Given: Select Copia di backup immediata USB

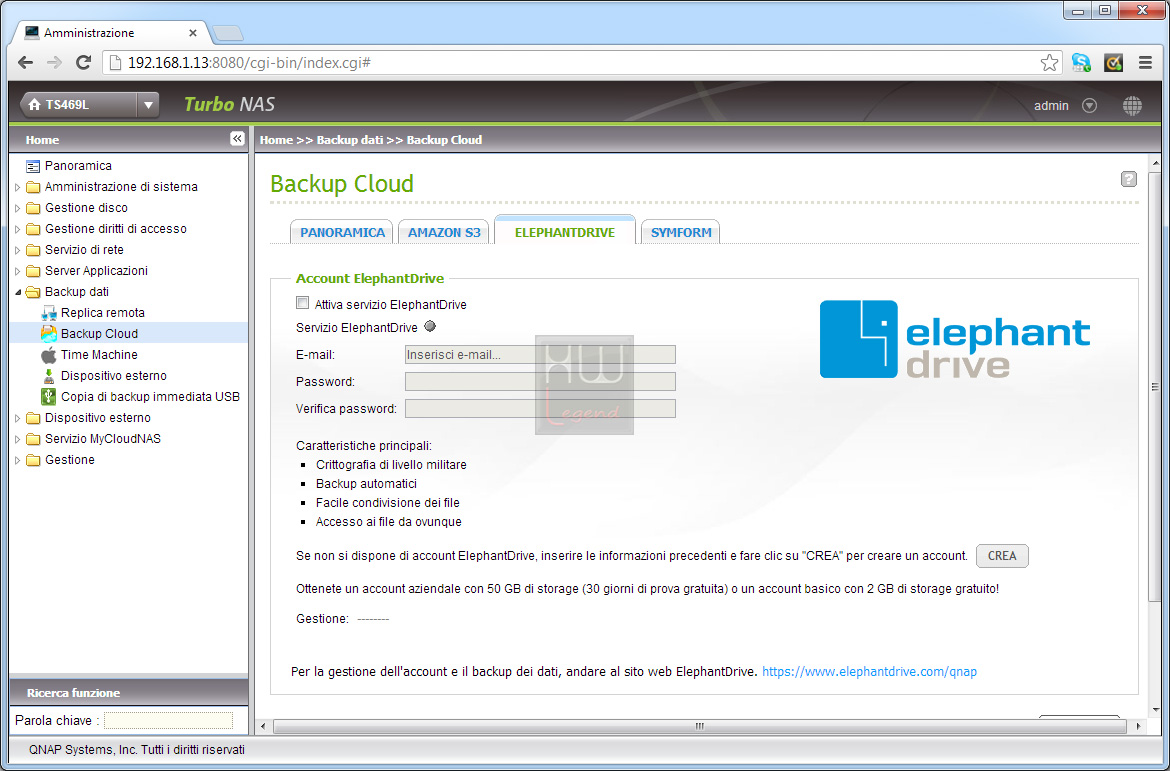Looking at the screenshot, I should pyautogui.click(x=151, y=396).
